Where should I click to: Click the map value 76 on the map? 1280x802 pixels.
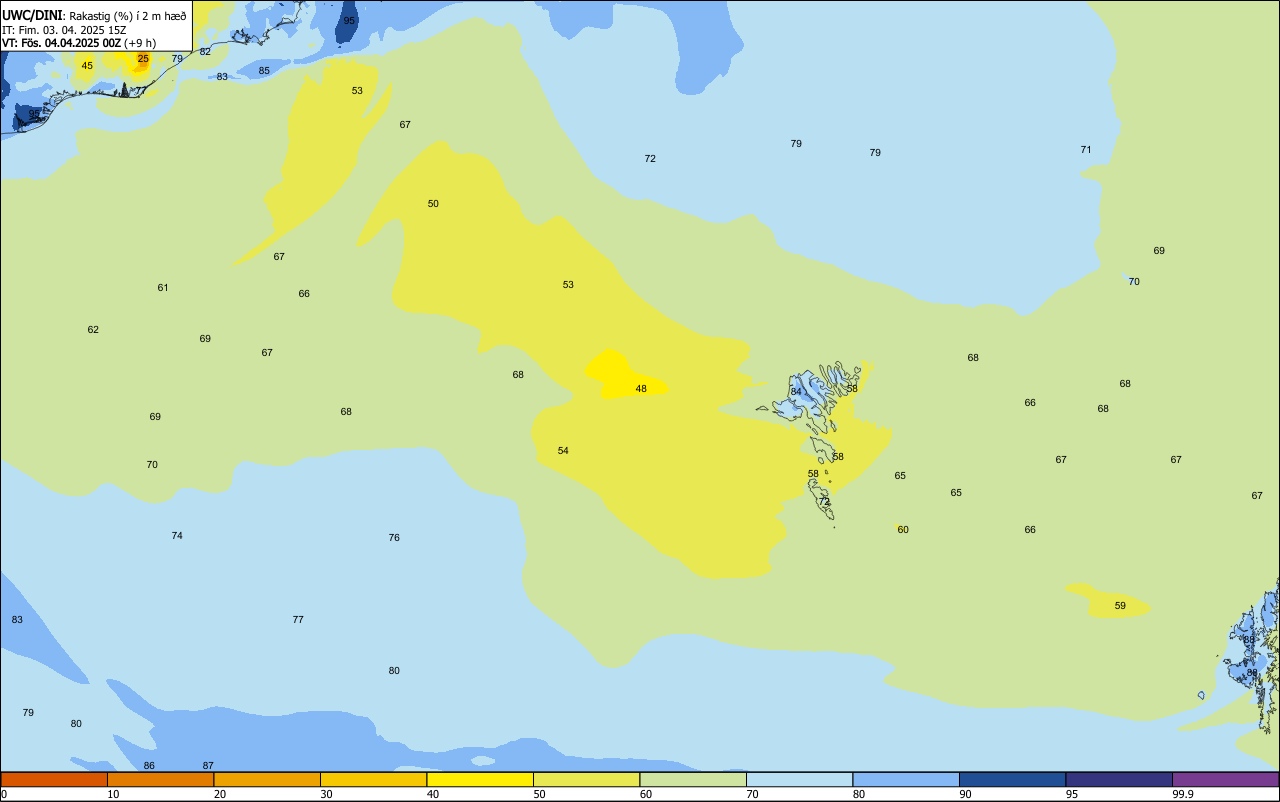pos(394,538)
